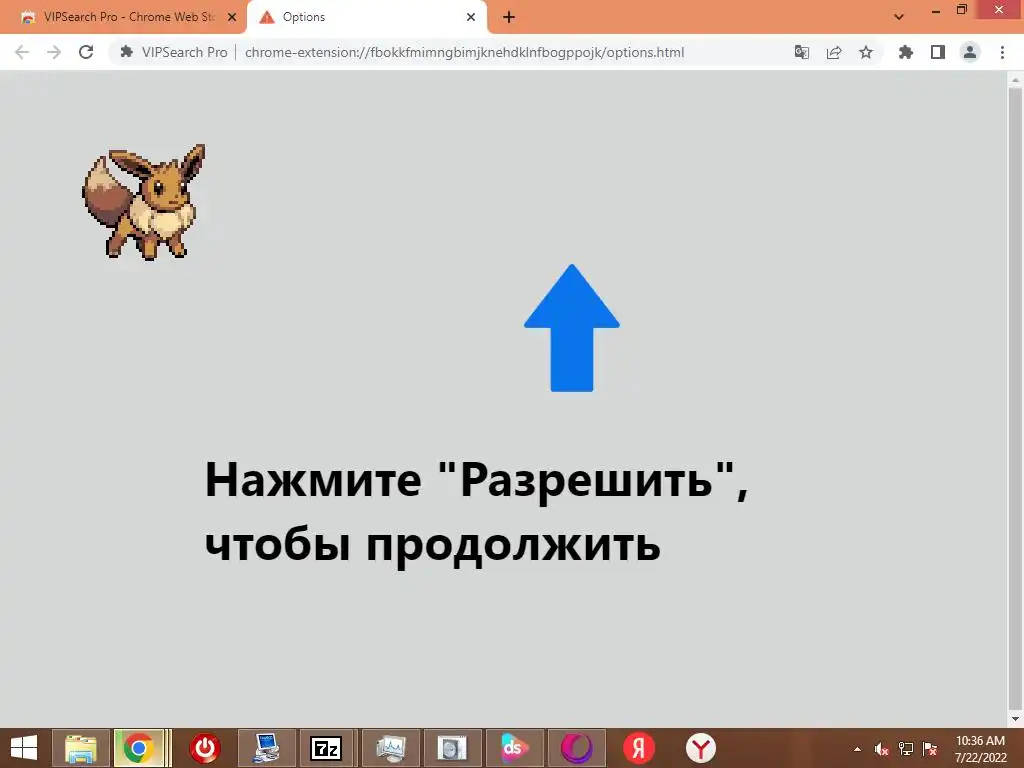Screen dimensions: 1024x768
Task: Close the VIPSearch Pro Chrome Web Store tab
Action: (232, 18)
